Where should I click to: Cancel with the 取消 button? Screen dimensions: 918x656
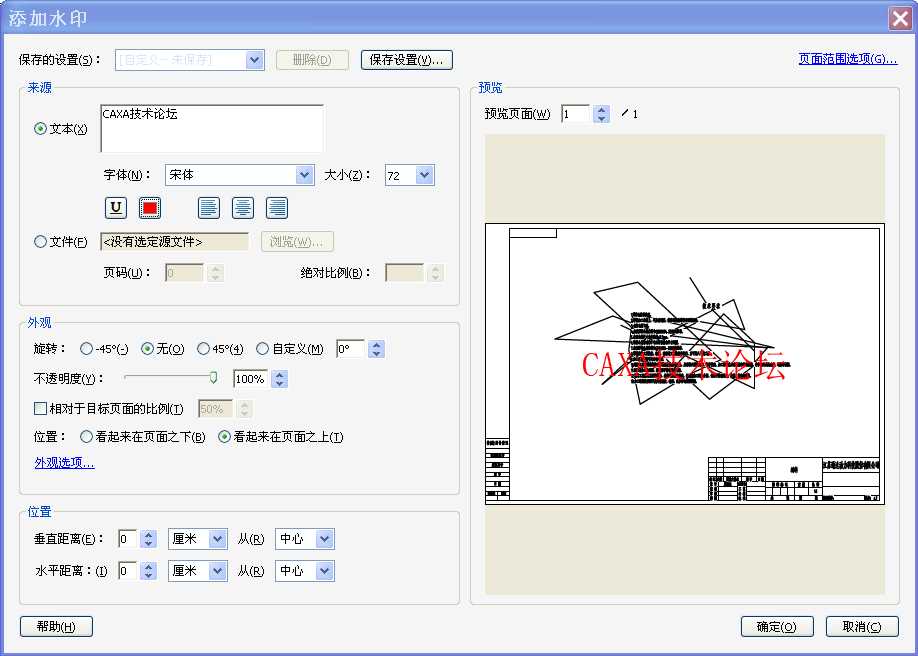click(862, 626)
